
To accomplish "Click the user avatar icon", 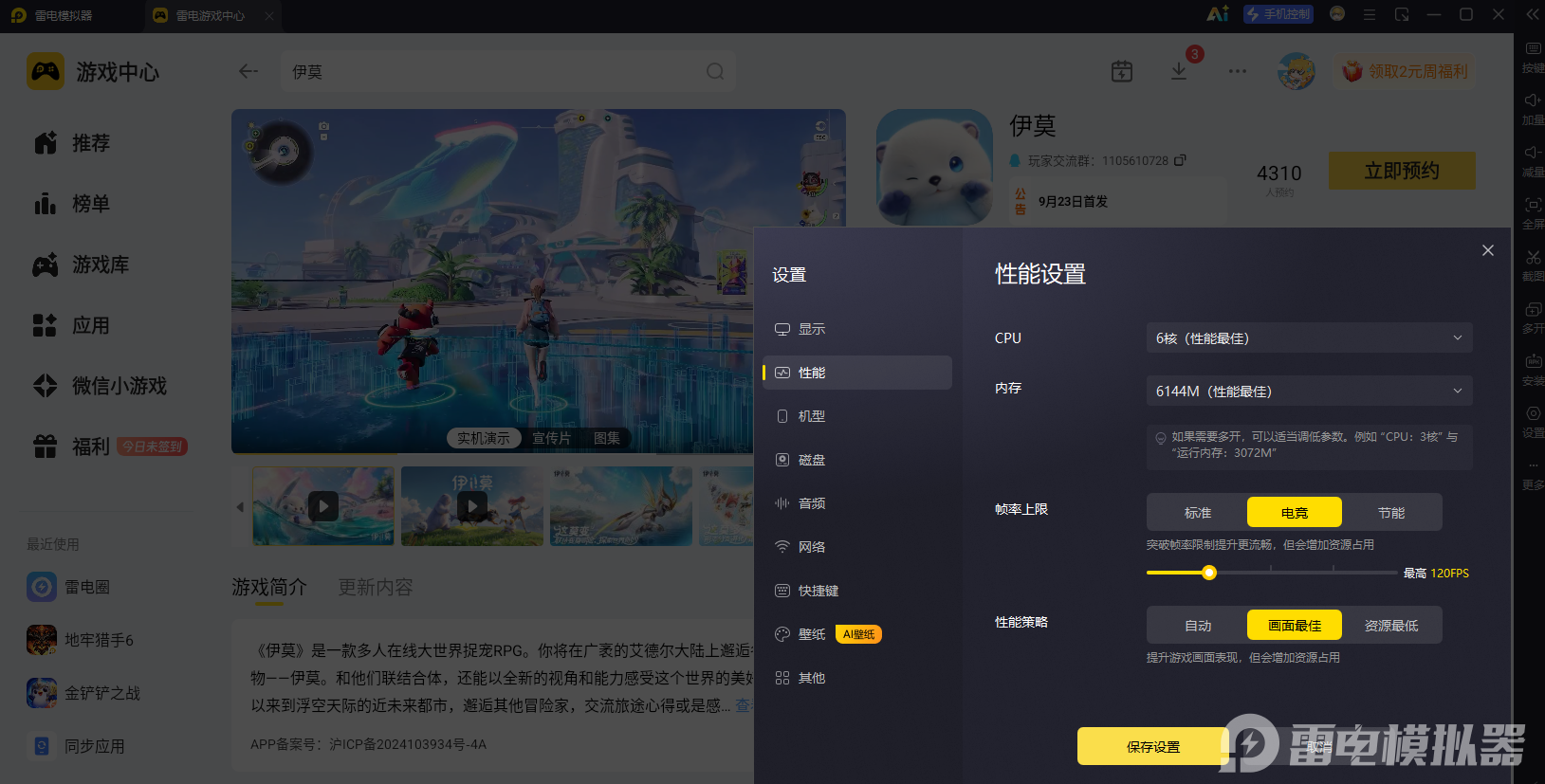I will (1296, 71).
